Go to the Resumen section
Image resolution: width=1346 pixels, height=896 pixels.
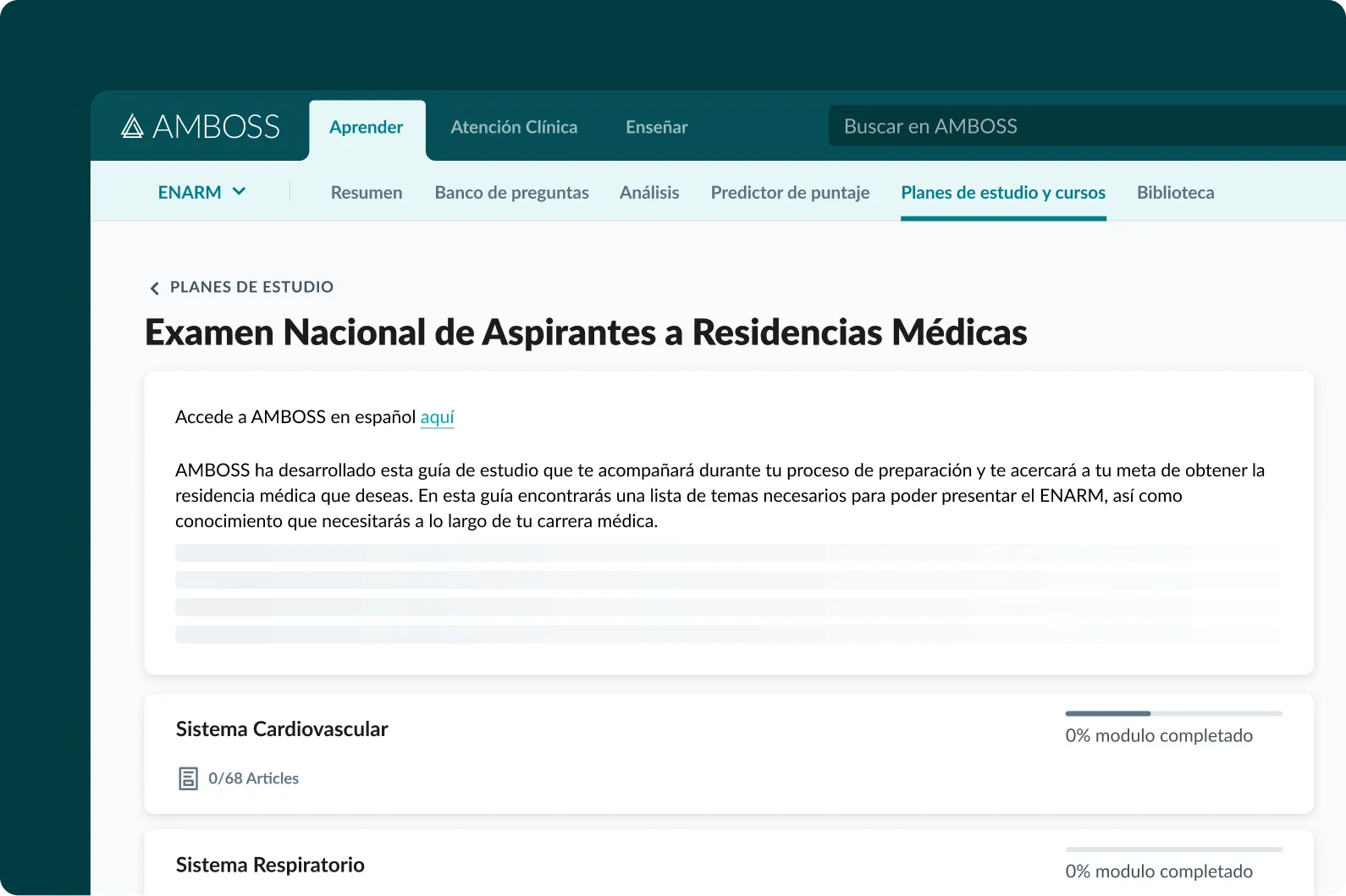[x=367, y=193]
